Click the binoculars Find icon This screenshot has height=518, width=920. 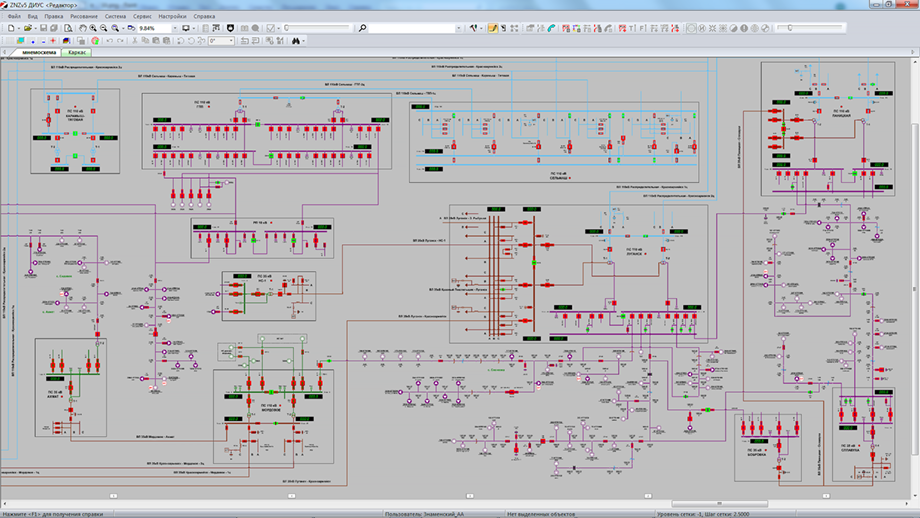[297, 41]
